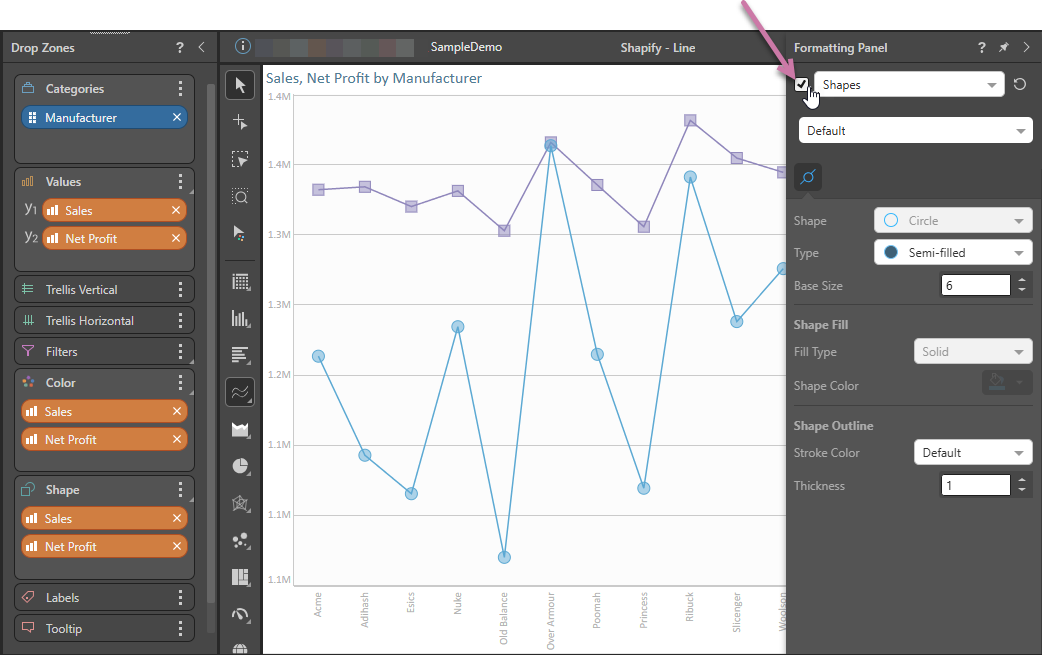1042x655 pixels.
Task: Choose the grid table visualization icon
Action: tap(240, 282)
